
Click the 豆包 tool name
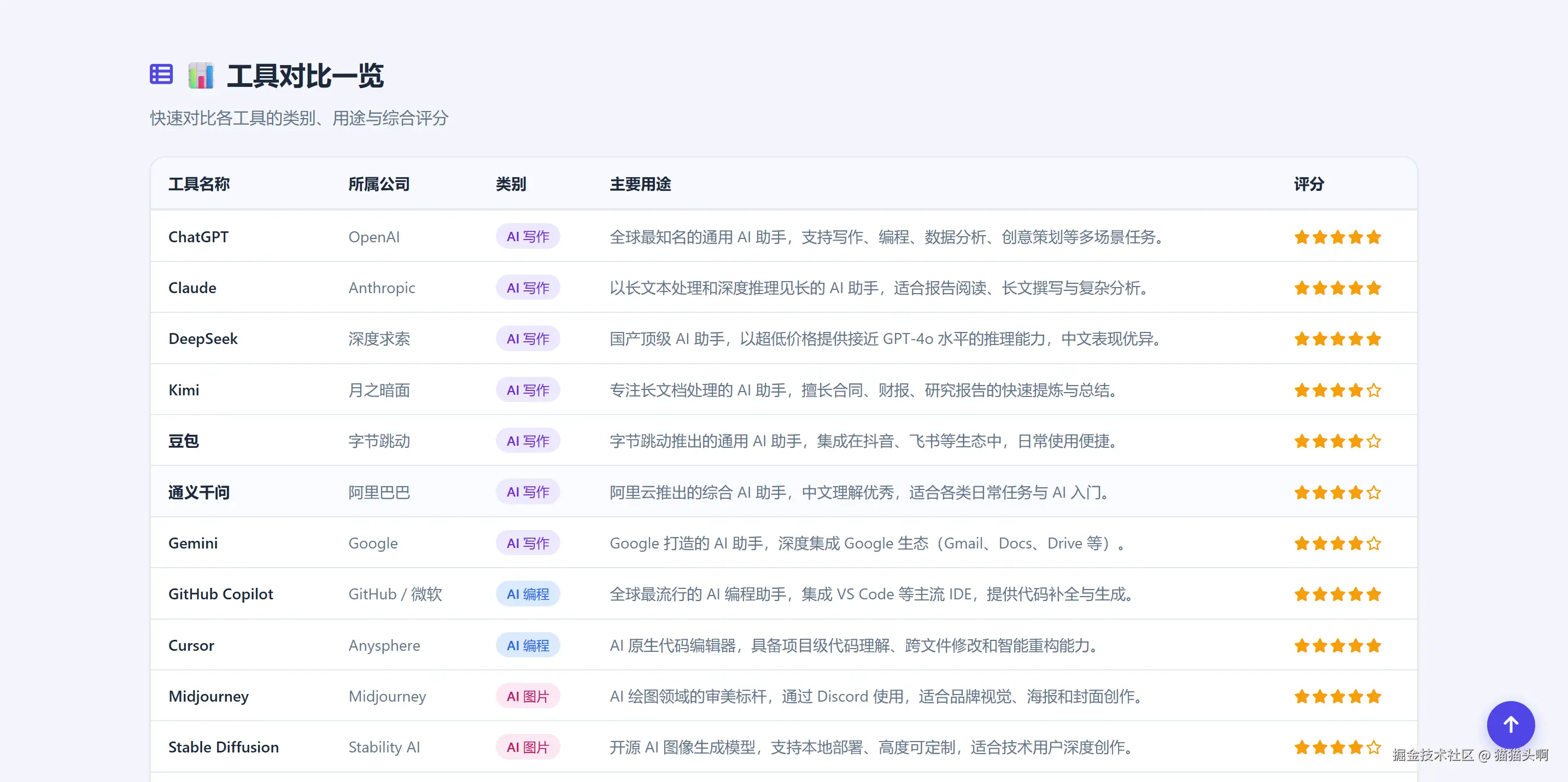point(184,441)
